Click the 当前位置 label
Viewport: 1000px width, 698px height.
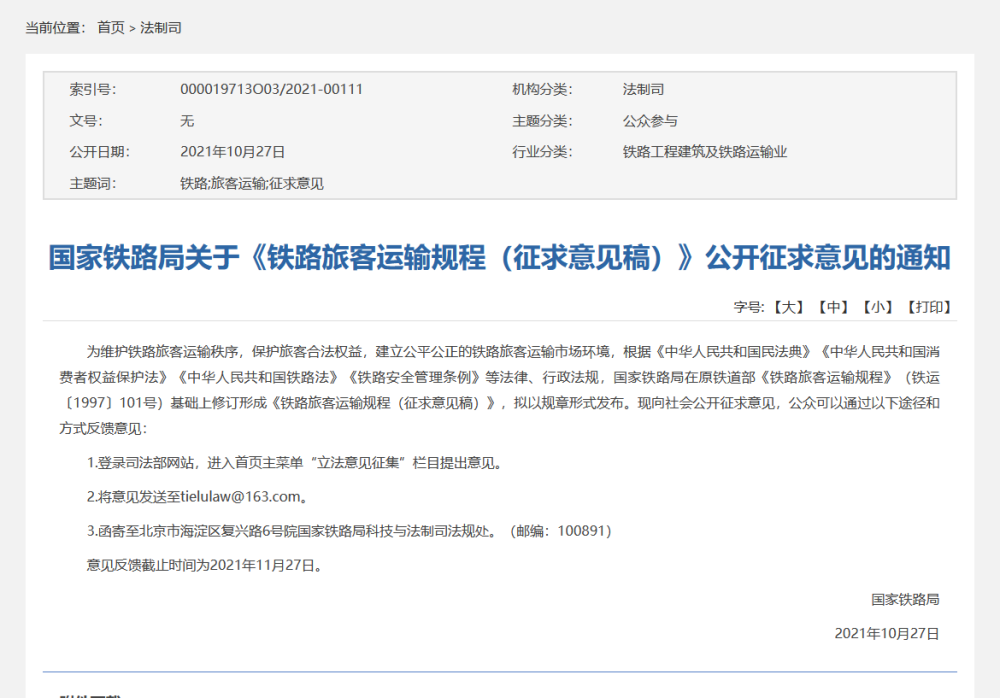(54, 27)
